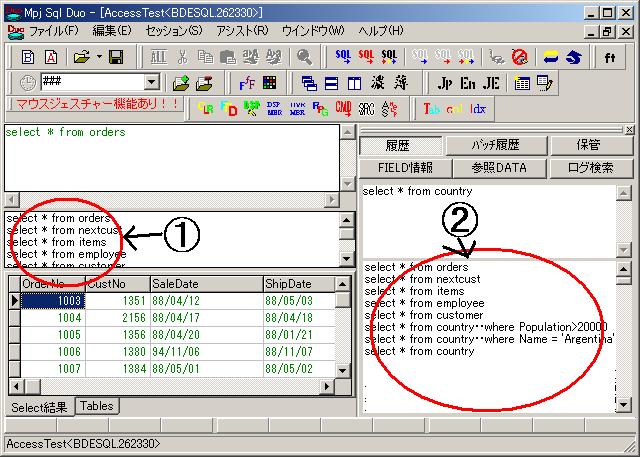Click the folder with green arrow icon
The height and width of the screenshot is (457, 640).
[181, 83]
